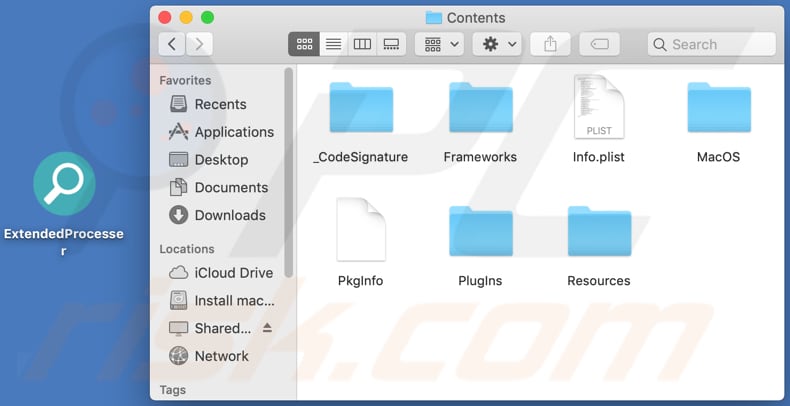Click the Share toolbar button
790x406 pixels.
click(550, 44)
